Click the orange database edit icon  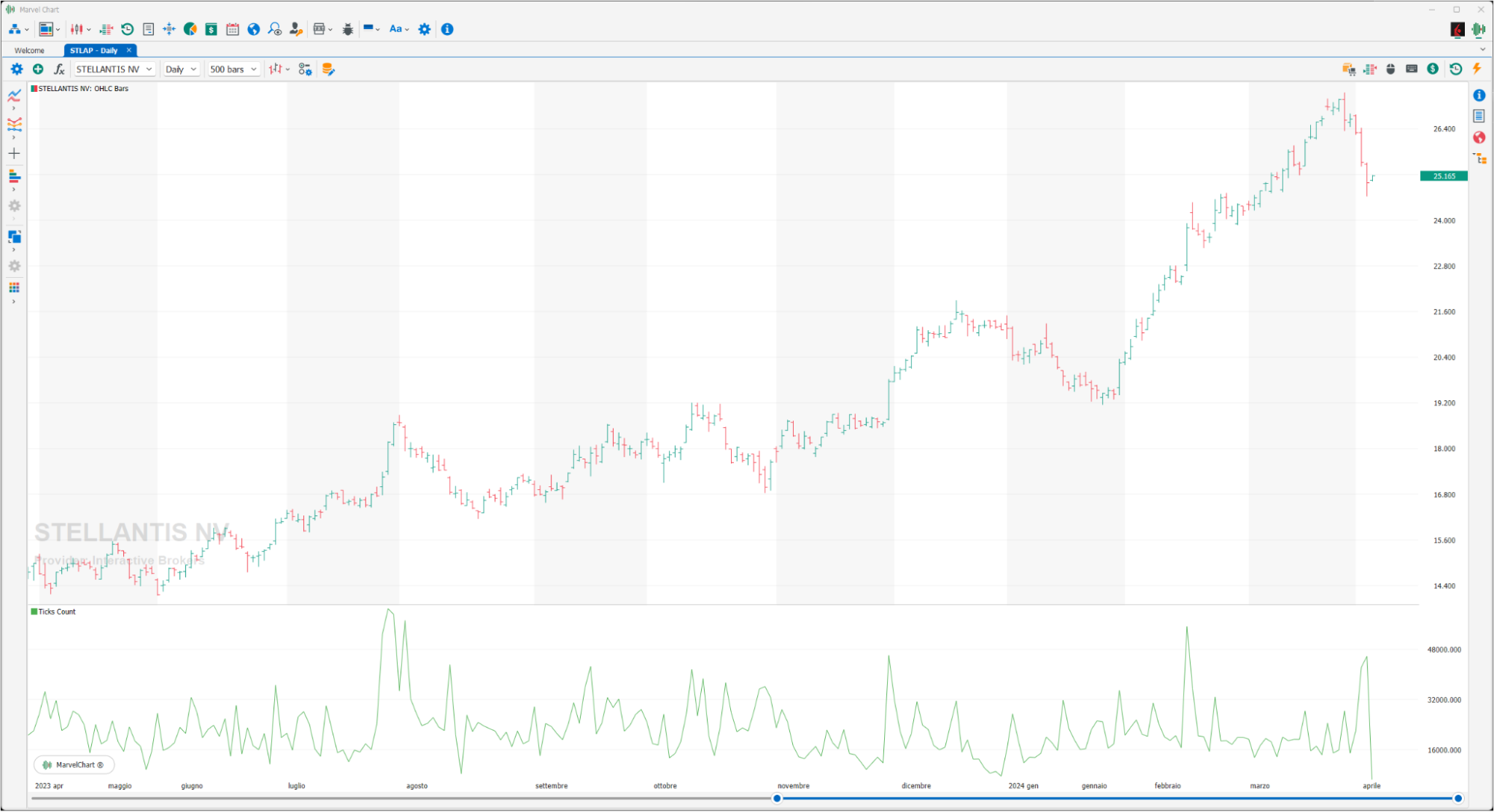[328, 69]
